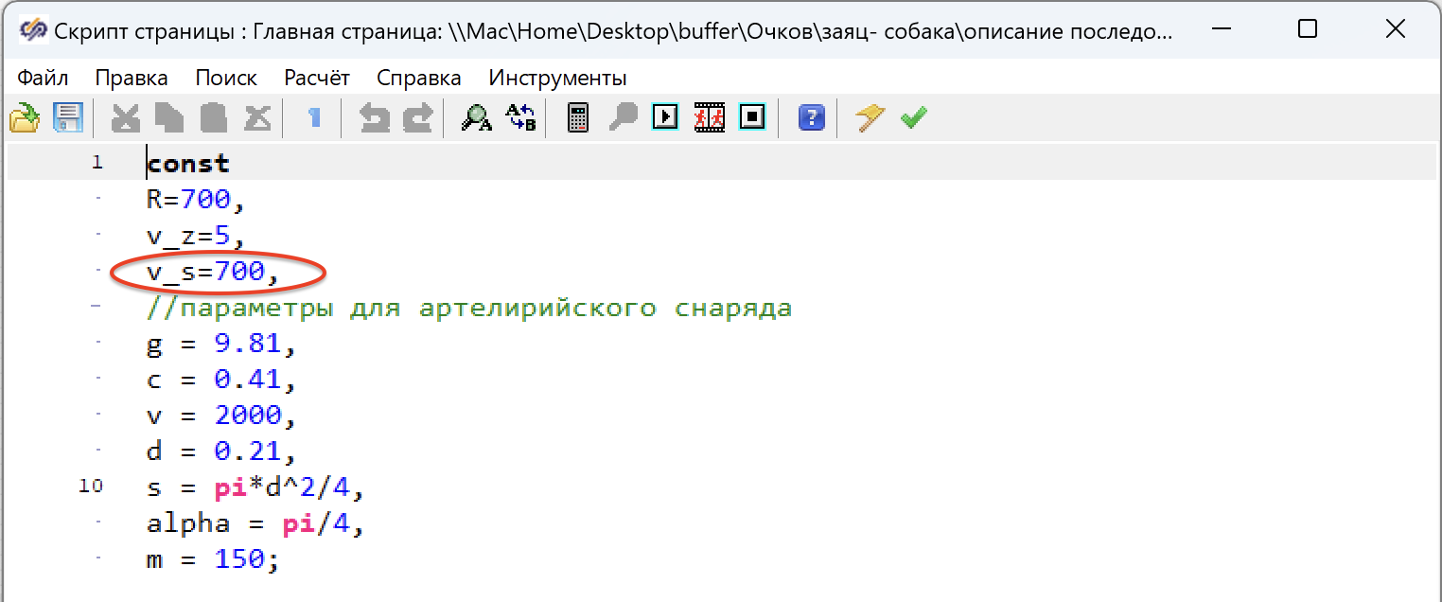Click the line d = 0.21
This screenshot has height=608, width=1446.
coord(222,451)
